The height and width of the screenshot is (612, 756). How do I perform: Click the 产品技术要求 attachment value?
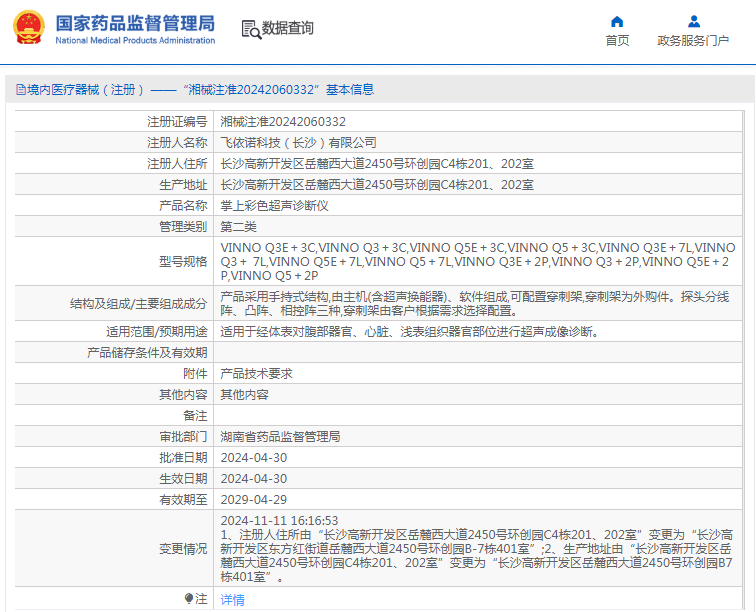[256, 374]
